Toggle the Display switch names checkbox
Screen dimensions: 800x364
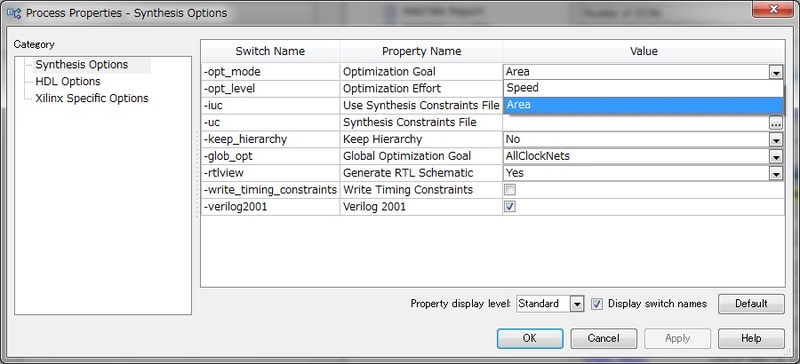[x=596, y=304]
